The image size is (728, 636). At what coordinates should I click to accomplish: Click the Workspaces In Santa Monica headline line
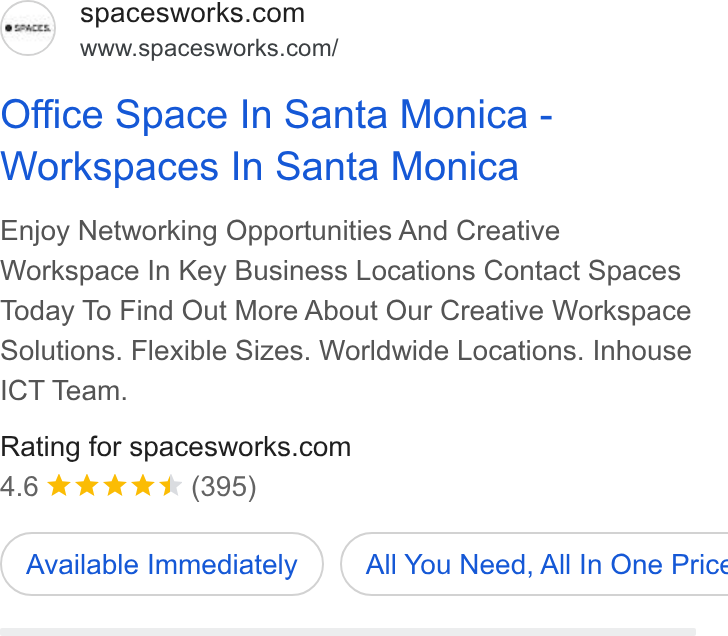pos(259,167)
